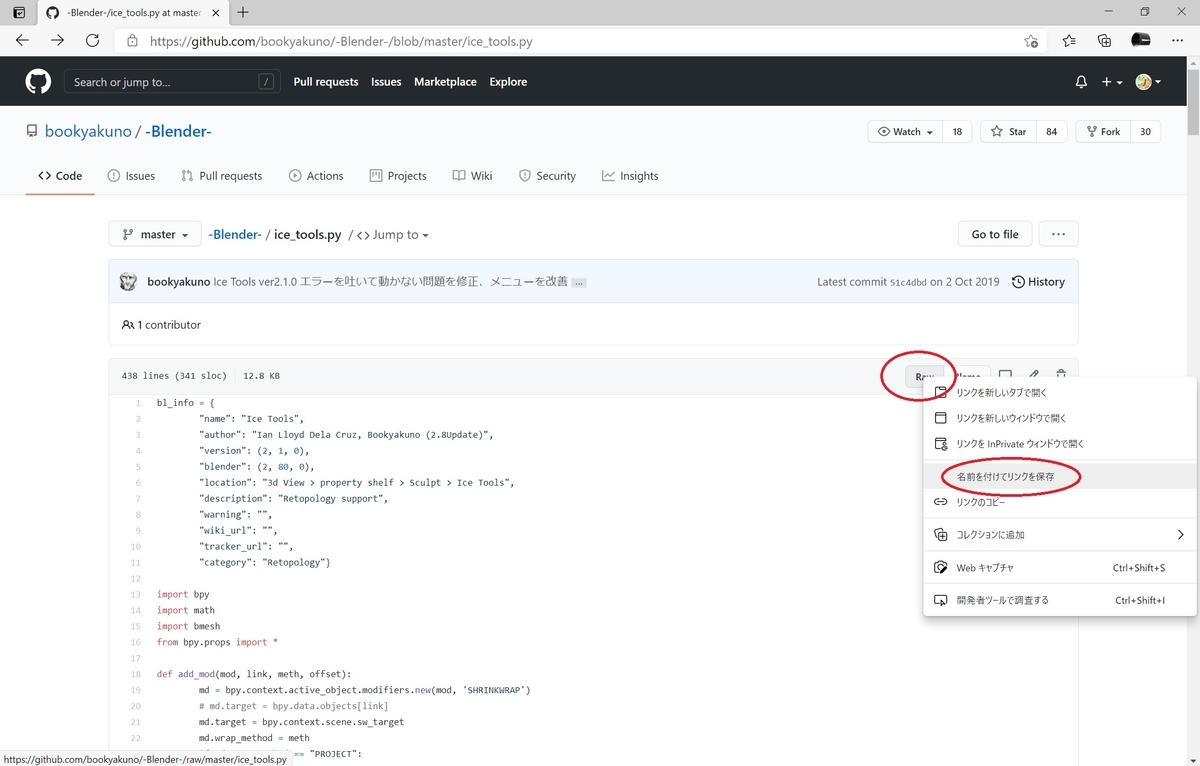Open the master branch selector

[x=155, y=234]
